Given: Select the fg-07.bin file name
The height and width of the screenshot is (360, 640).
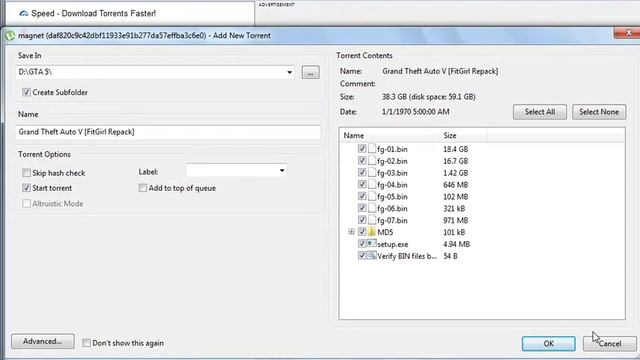Looking at the screenshot, I should click(392, 220).
